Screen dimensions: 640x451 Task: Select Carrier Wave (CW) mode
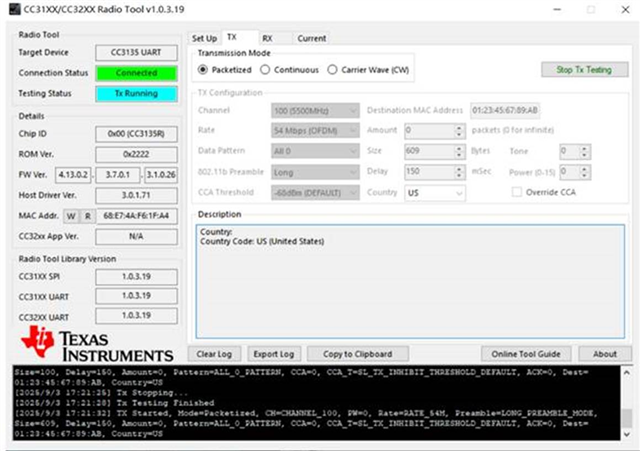click(x=368, y=70)
